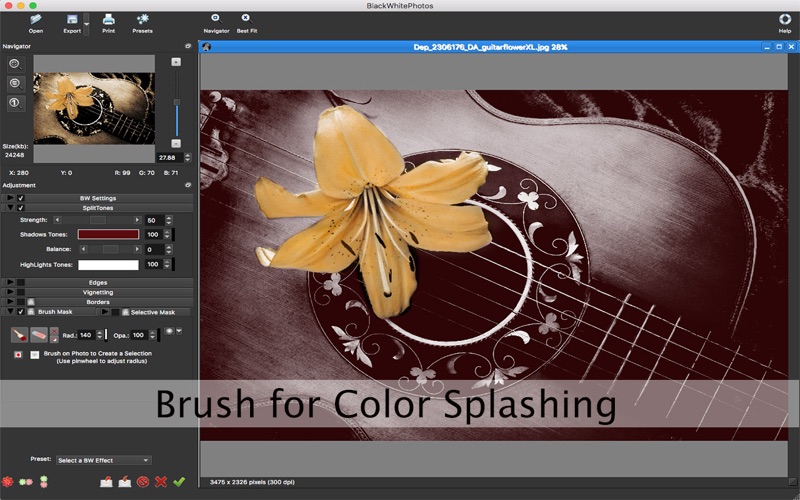This screenshot has height=500, width=800.
Task: Click the vertical zoom slider handle in the Navigator
Action: 177,103
